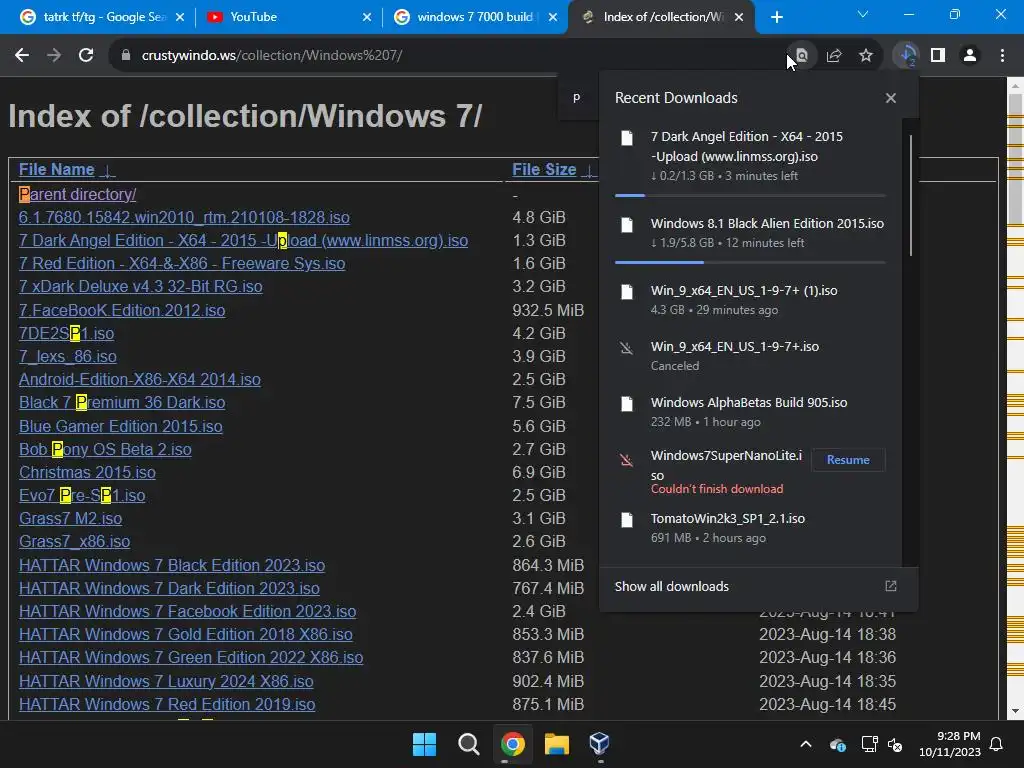This screenshot has width=1024, height=768.
Task: Open Evo7 Pre-SP1.iso link
Action: 82,496
